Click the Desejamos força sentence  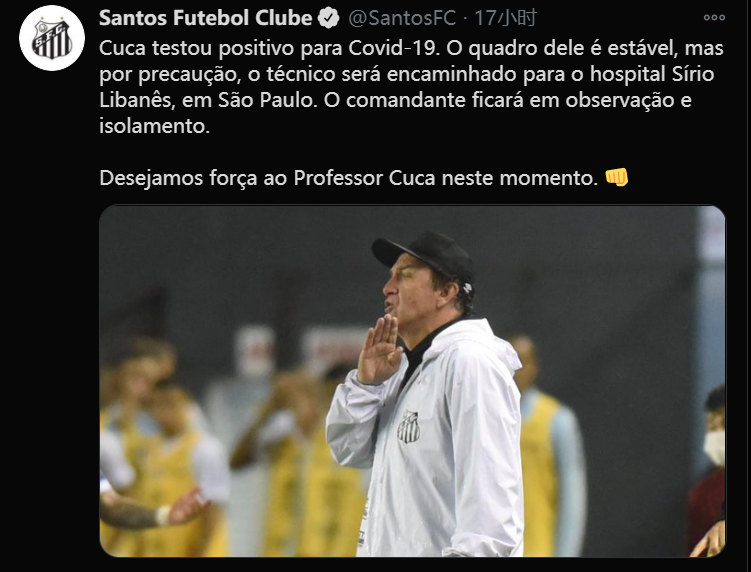[x=349, y=178]
